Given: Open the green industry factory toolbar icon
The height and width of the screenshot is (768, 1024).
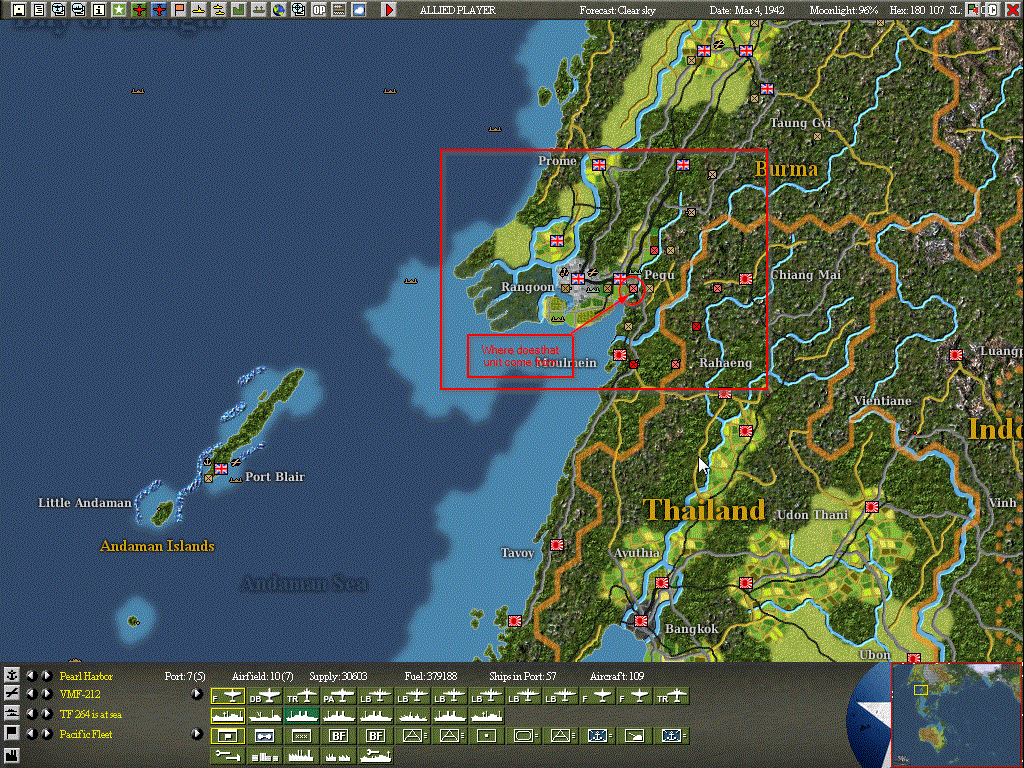Looking at the screenshot, I should [238, 10].
